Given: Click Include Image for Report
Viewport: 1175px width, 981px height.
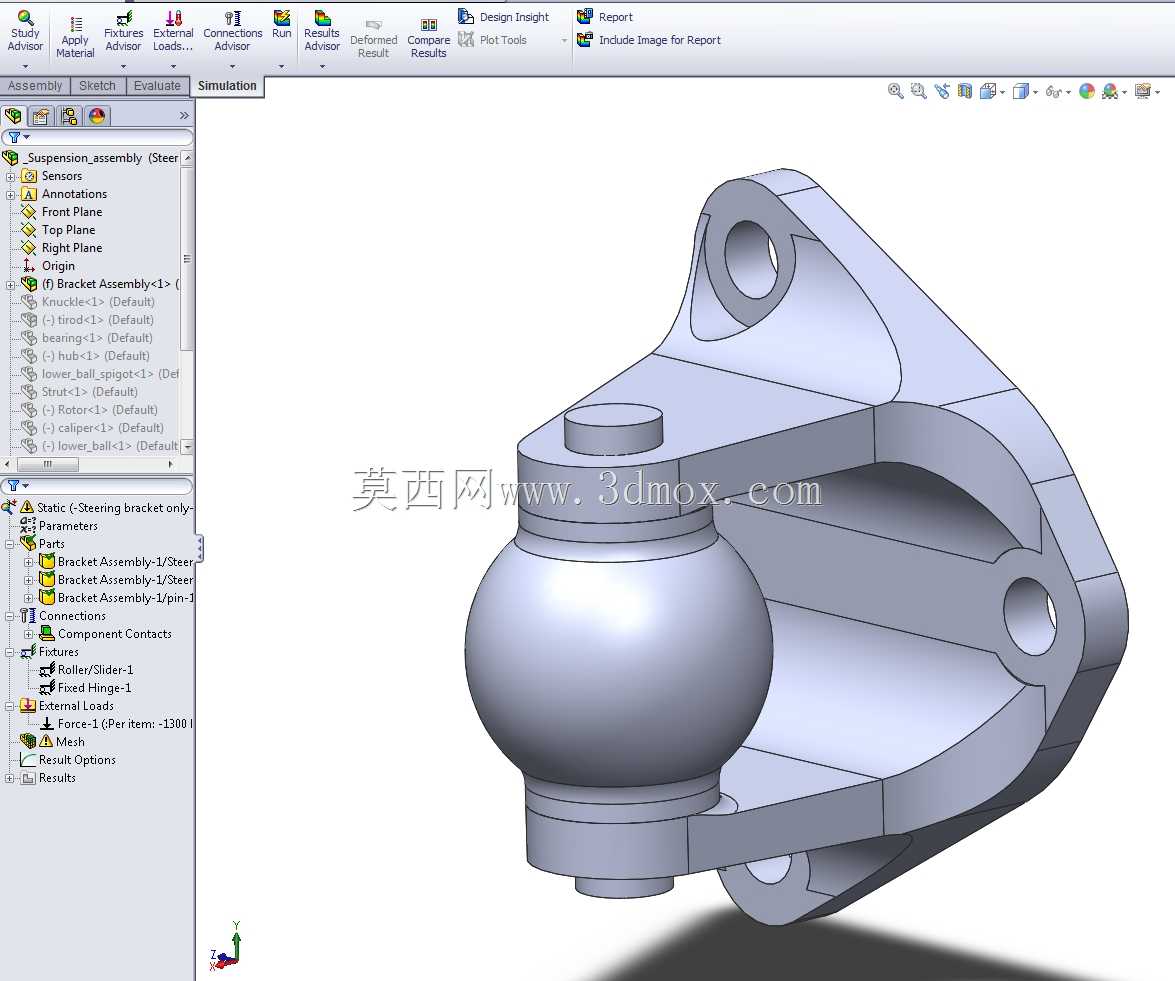Looking at the screenshot, I should coord(649,40).
